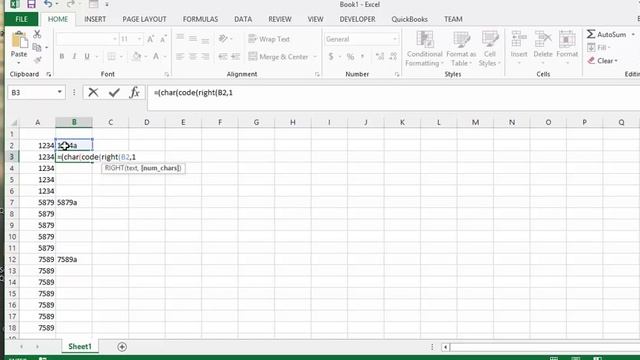This screenshot has height=360, width=640.
Task: Select cell containing 7589a
Action: pos(74,260)
